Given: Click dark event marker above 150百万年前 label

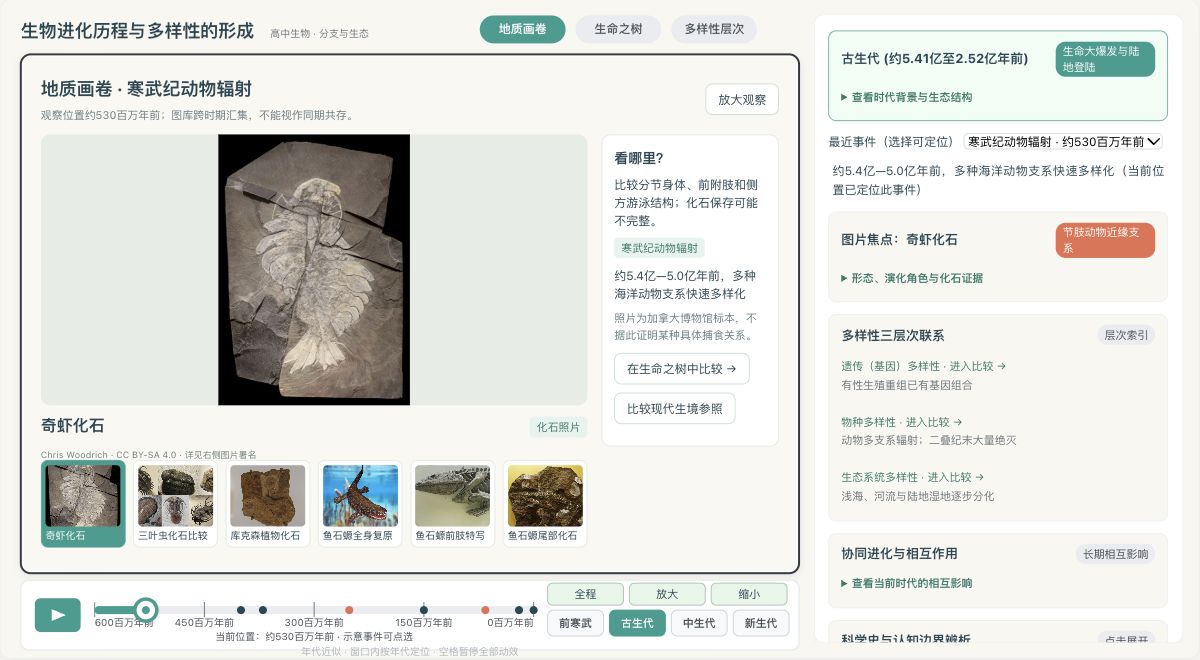Looking at the screenshot, I should click(x=424, y=609).
